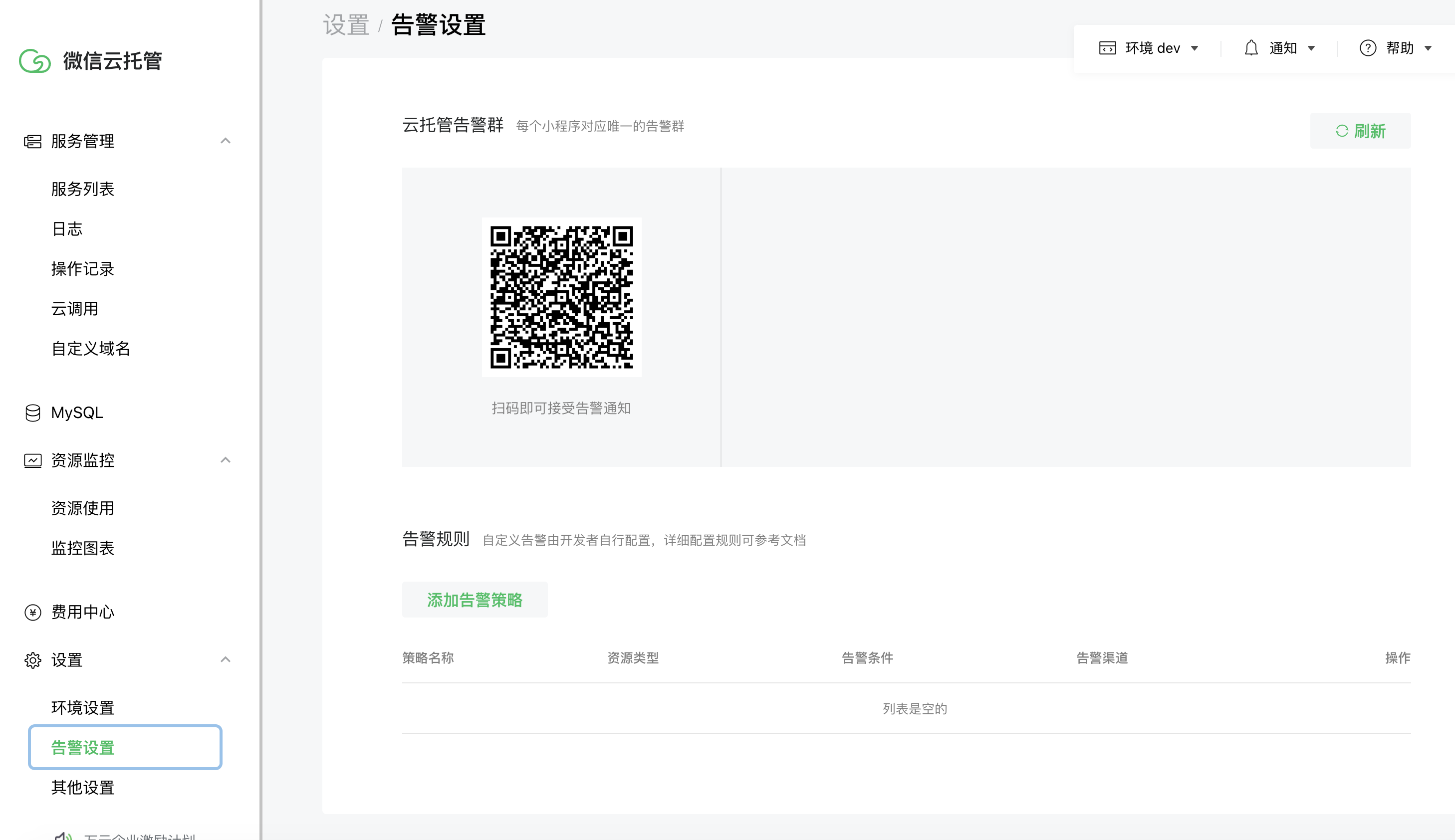
Task: Open the 服务列表 menu item
Action: tap(82, 189)
